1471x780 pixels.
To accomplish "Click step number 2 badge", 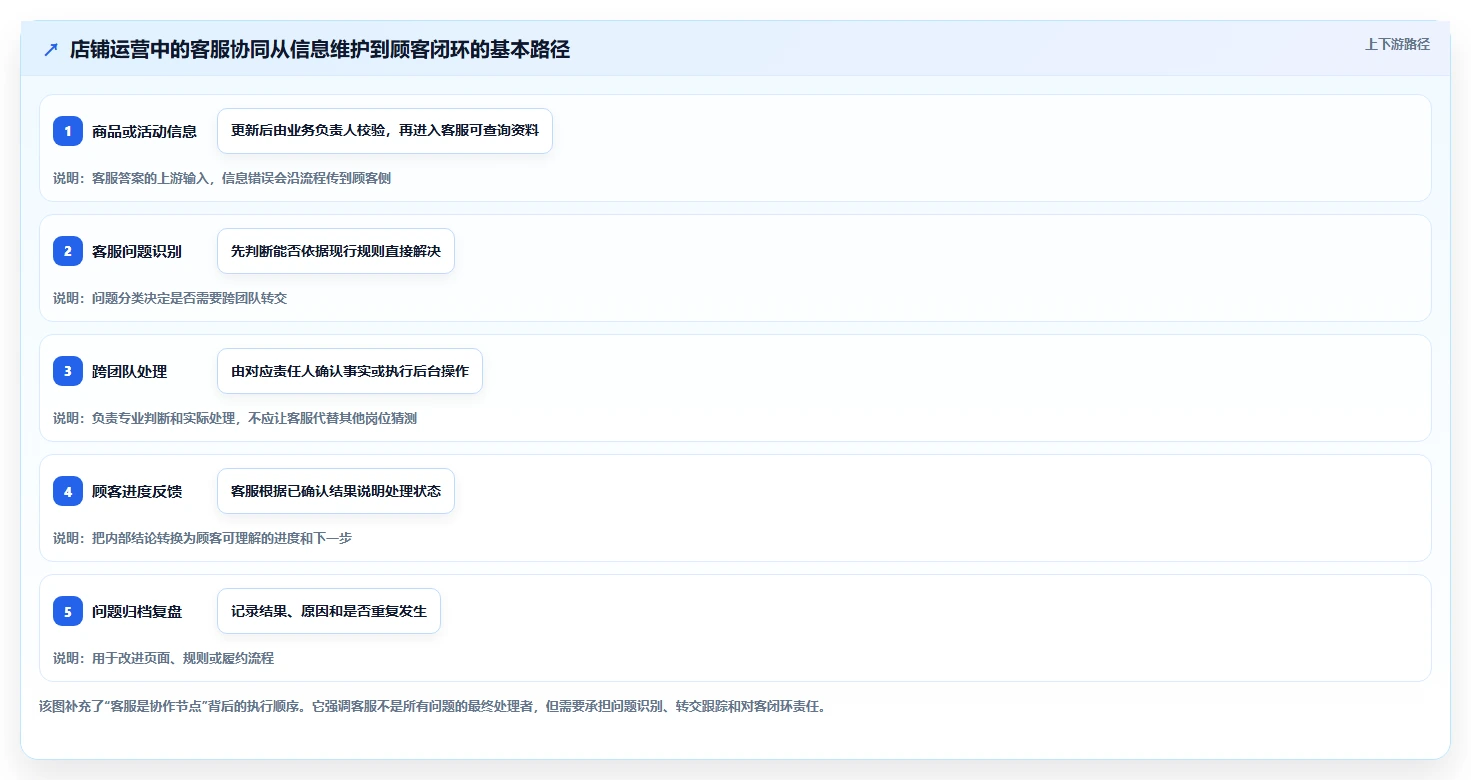I will pyautogui.click(x=68, y=251).
